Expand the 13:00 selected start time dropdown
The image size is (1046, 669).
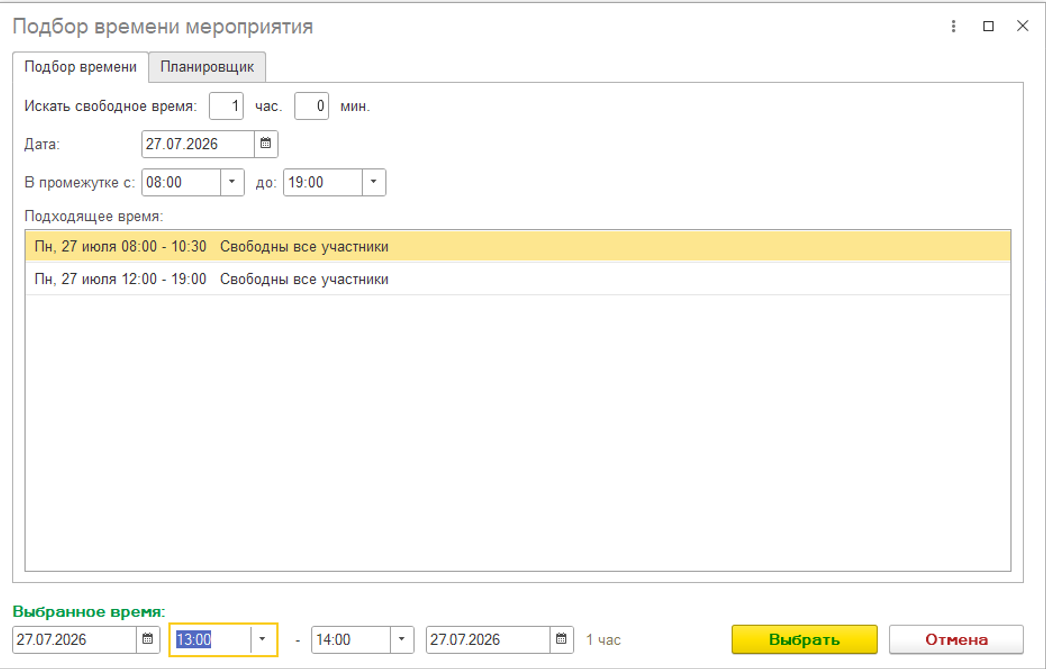[263, 640]
